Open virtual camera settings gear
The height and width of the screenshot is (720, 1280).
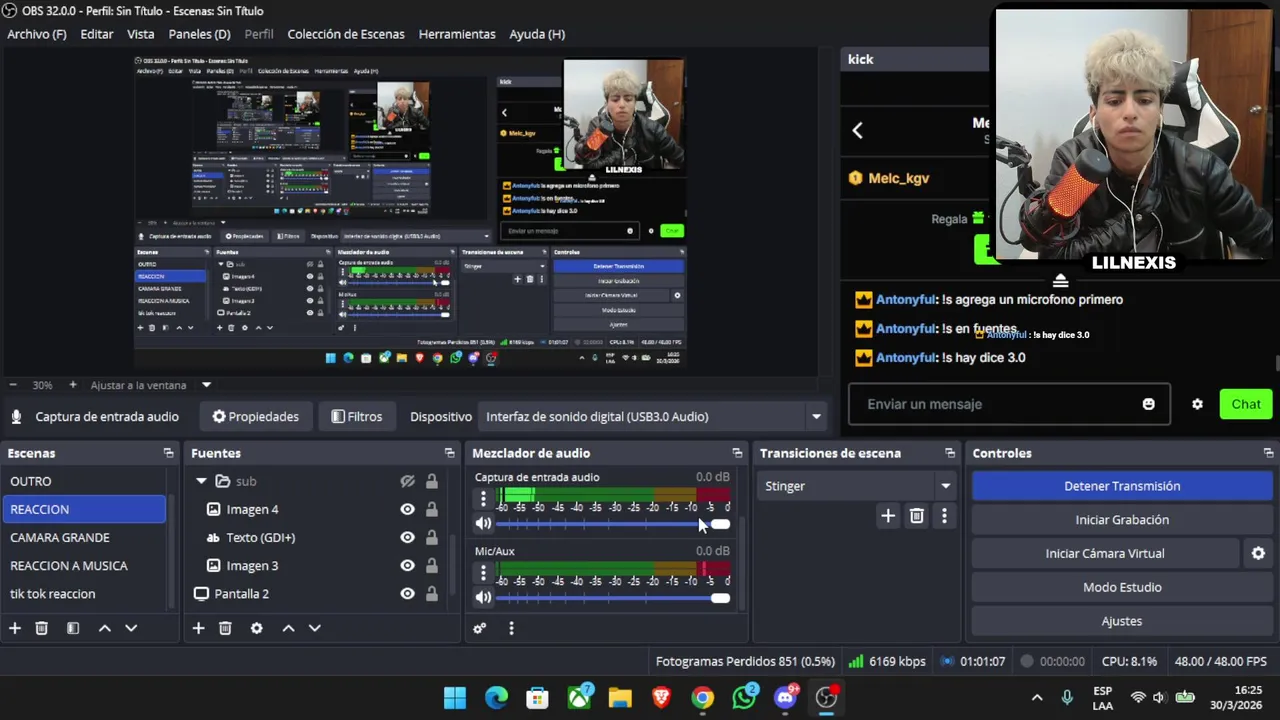[1258, 553]
